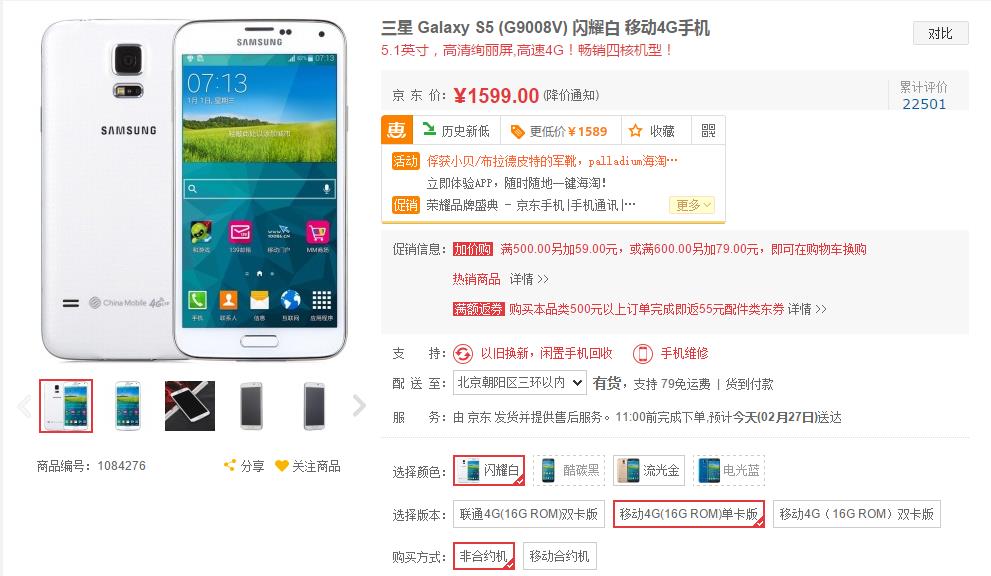The width and height of the screenshot is (991, 576).
Task: Open the 22501 cumulative reviews link
Action: [924, 104]
